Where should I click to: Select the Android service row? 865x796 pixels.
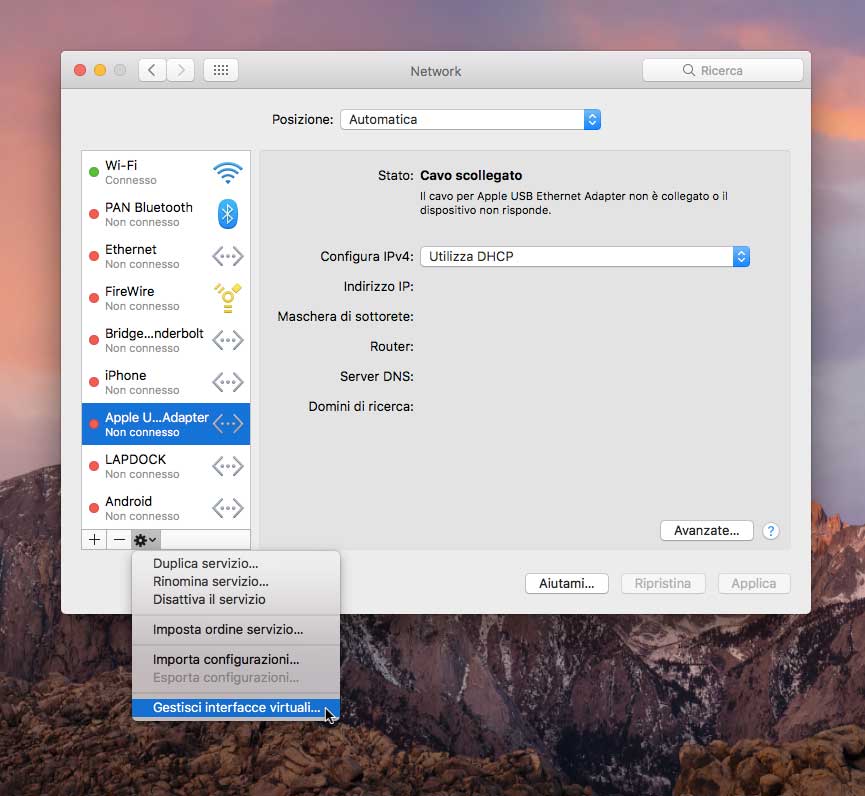(165, 508)
